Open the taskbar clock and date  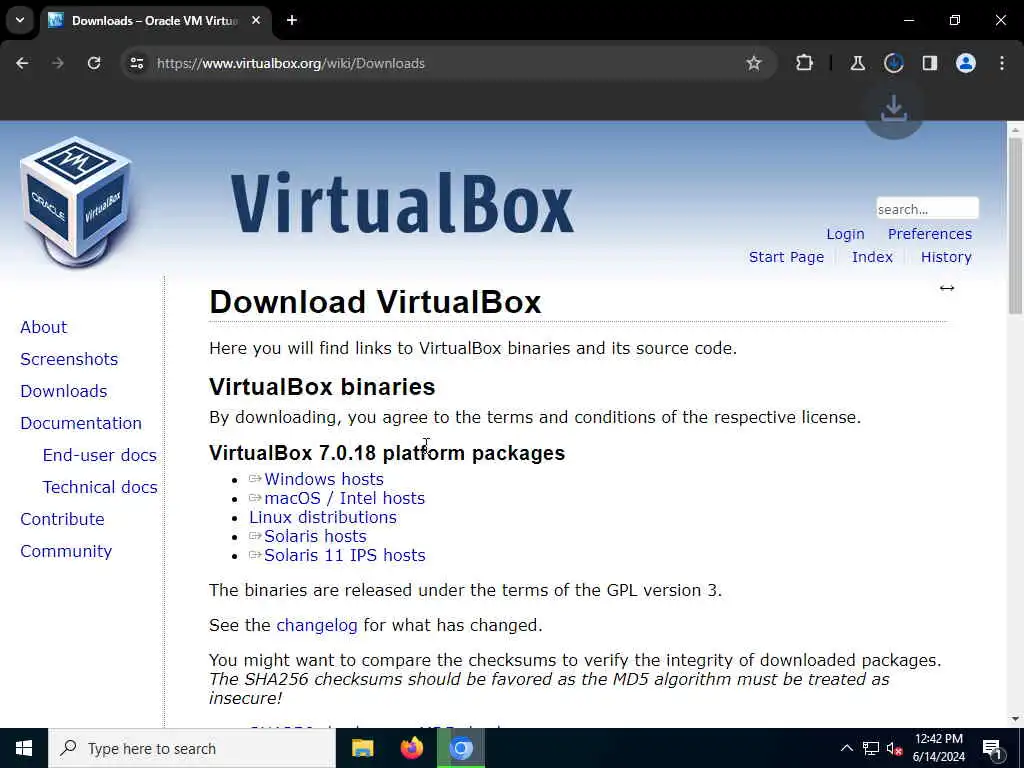(938, 748)
